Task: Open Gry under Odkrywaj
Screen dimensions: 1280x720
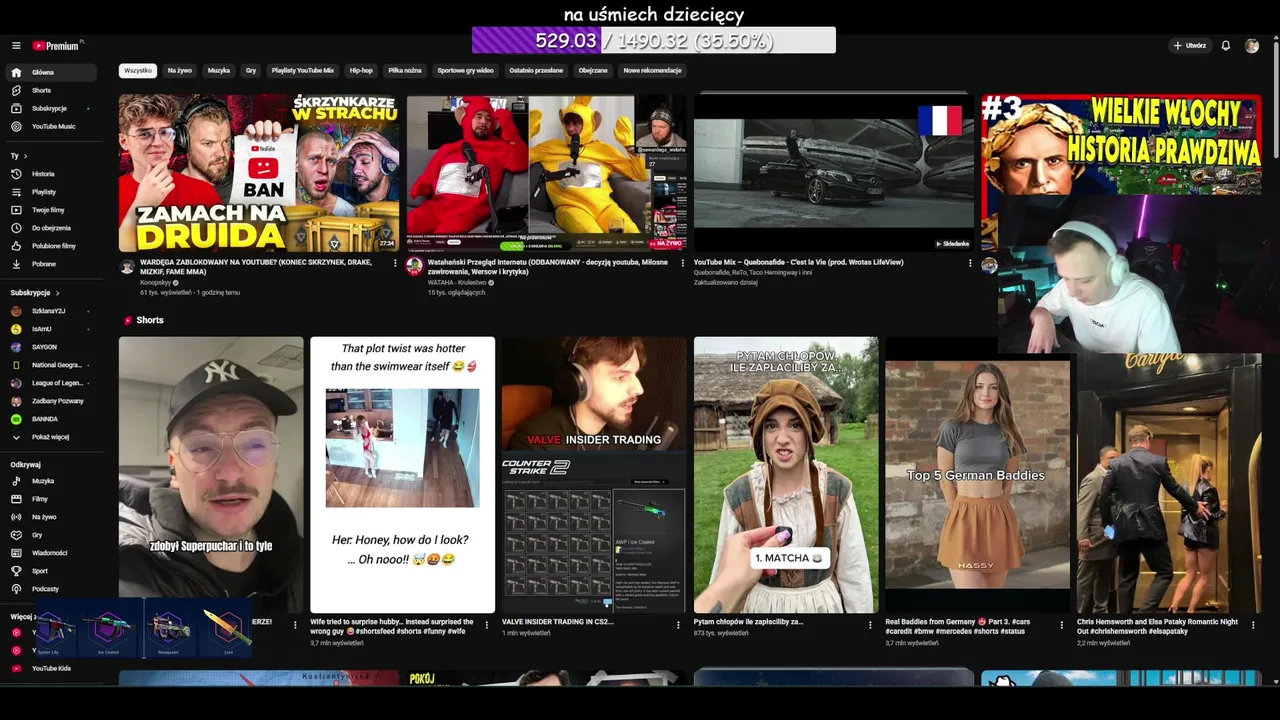Action: coord(52,535)
